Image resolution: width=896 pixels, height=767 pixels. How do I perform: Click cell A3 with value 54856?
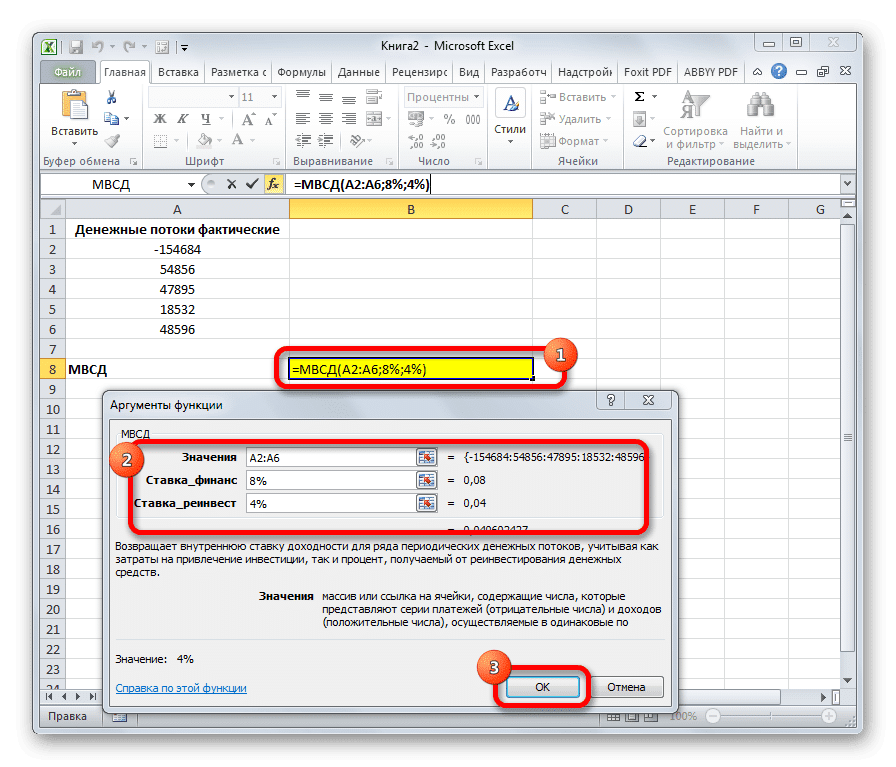click(x=177, y=269)
